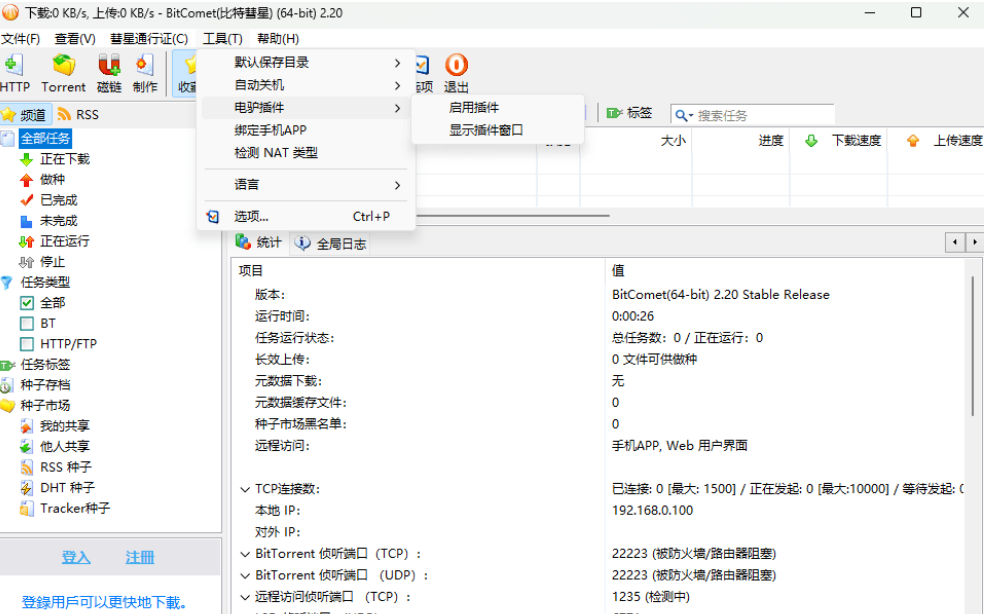The image size is (984, 614).
Task: Uncheck the 全部 task type checkbox
Action: [27, 303]
